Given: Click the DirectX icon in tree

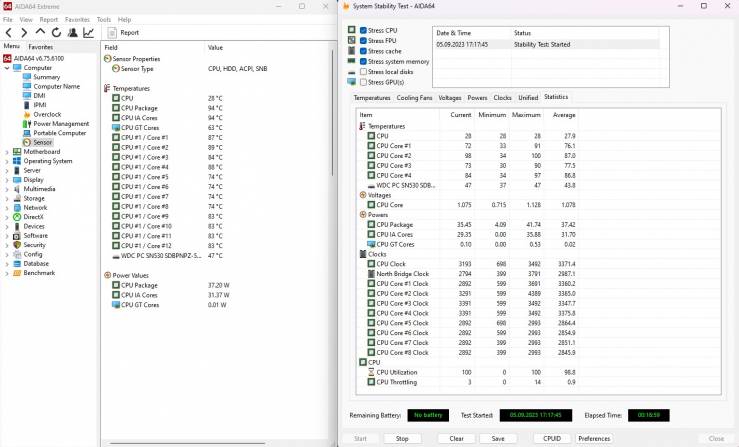Looking at the screenshot, I should [x=17, y=217].
